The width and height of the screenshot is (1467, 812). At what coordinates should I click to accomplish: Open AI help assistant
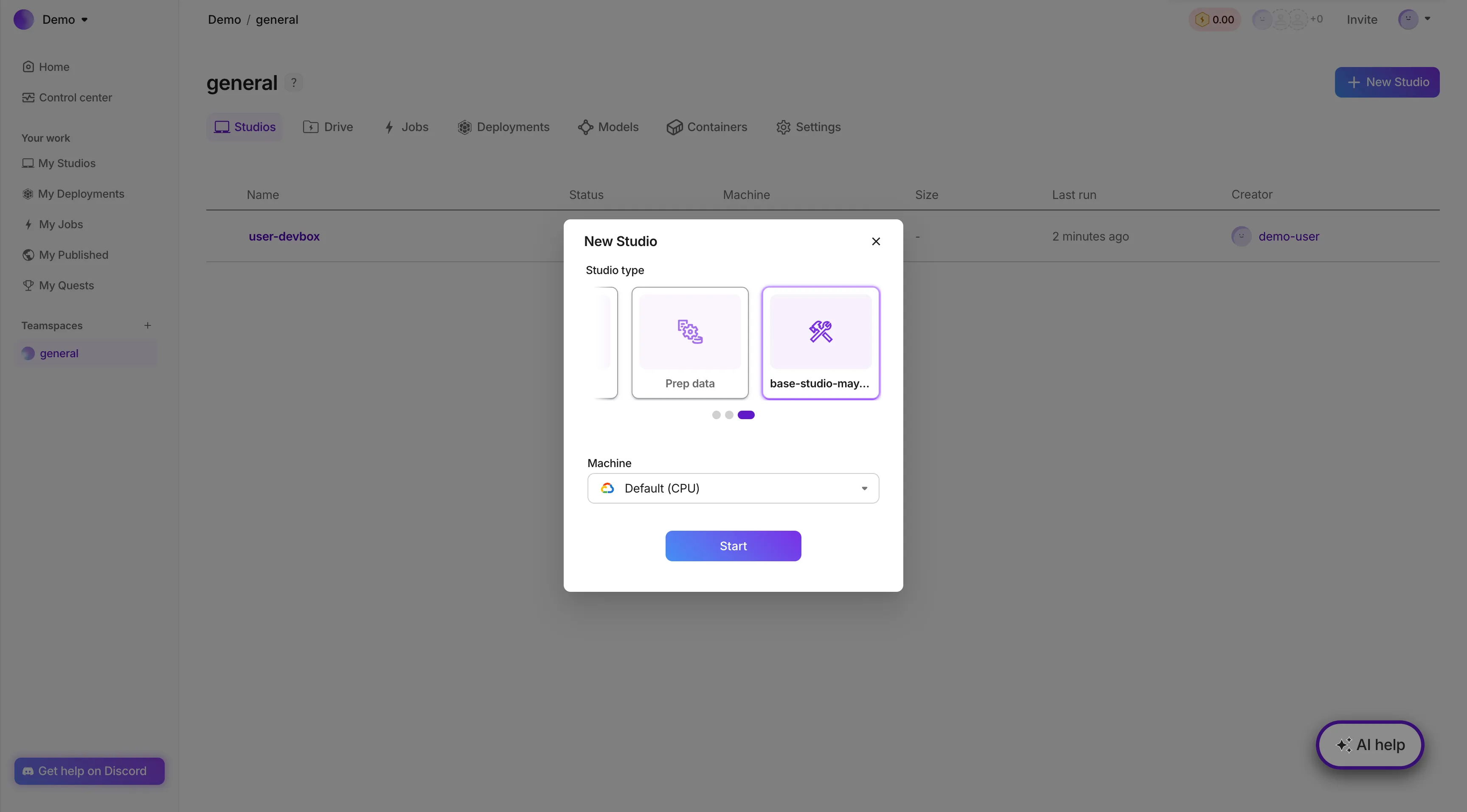[1370, 745]
